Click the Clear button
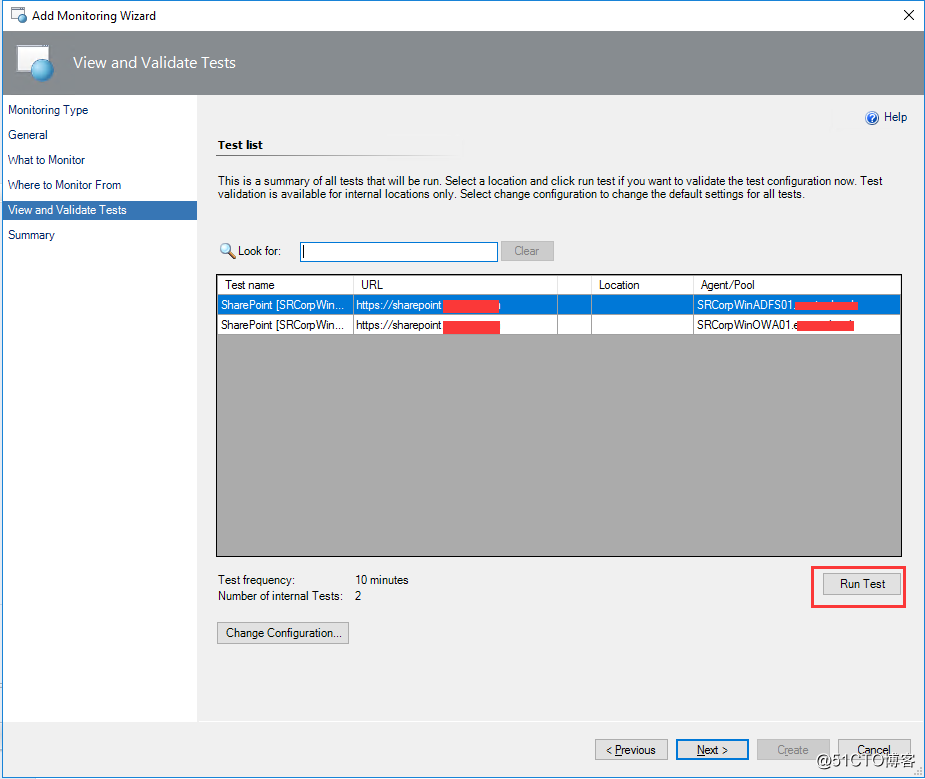This screenshot has height=779, width=925. point(527,251)
